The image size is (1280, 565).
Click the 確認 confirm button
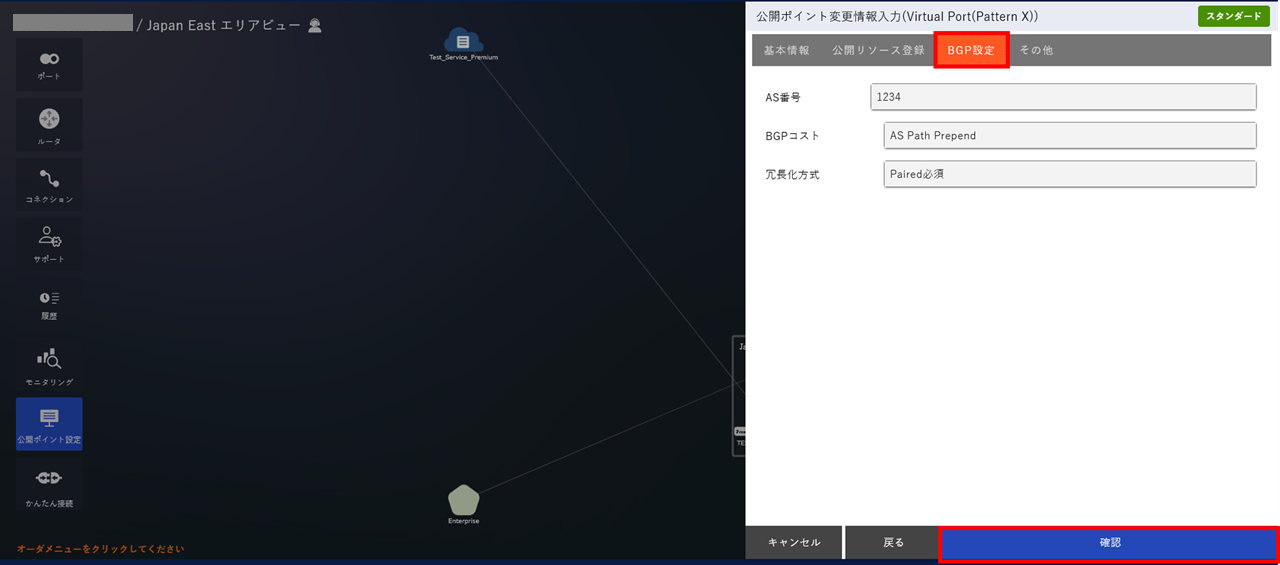(x=1110, y=543)
